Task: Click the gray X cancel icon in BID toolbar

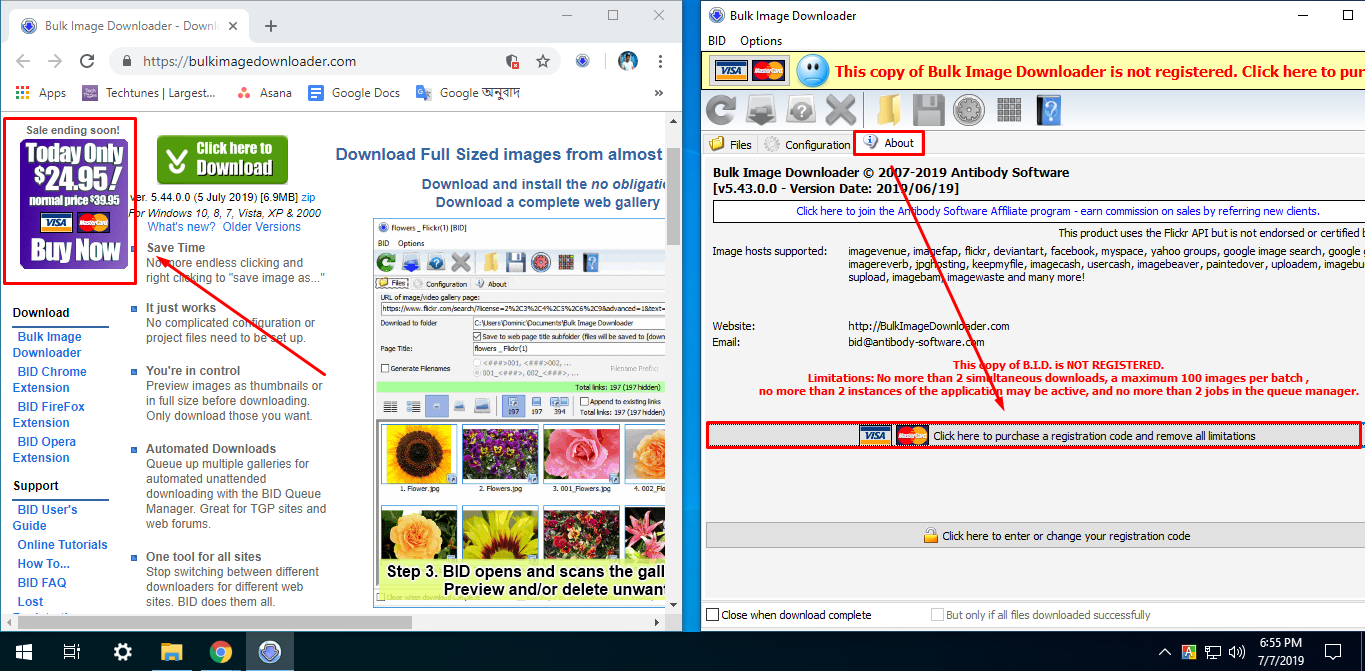Action: point(842,109)
